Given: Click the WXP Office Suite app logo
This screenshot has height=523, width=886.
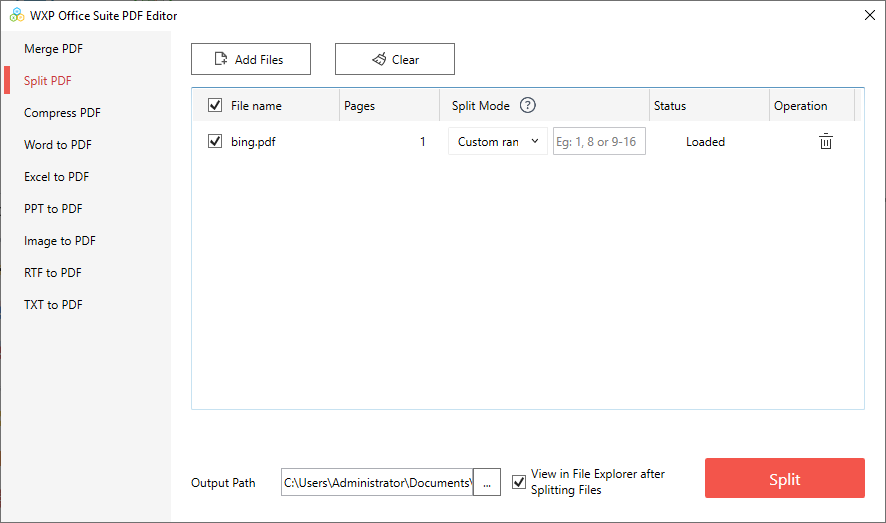Looking at the screenshot, I should coord(17,15).
